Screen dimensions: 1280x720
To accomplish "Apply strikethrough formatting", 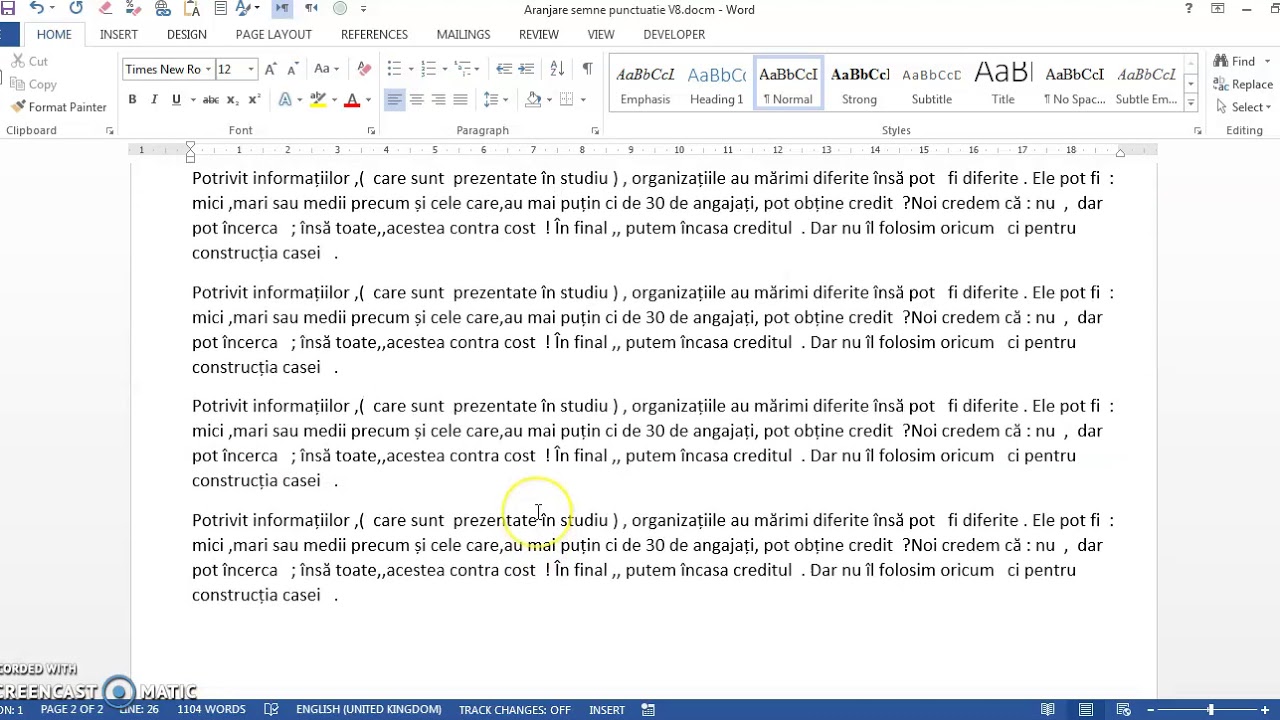I will click(x=210, y=100).
